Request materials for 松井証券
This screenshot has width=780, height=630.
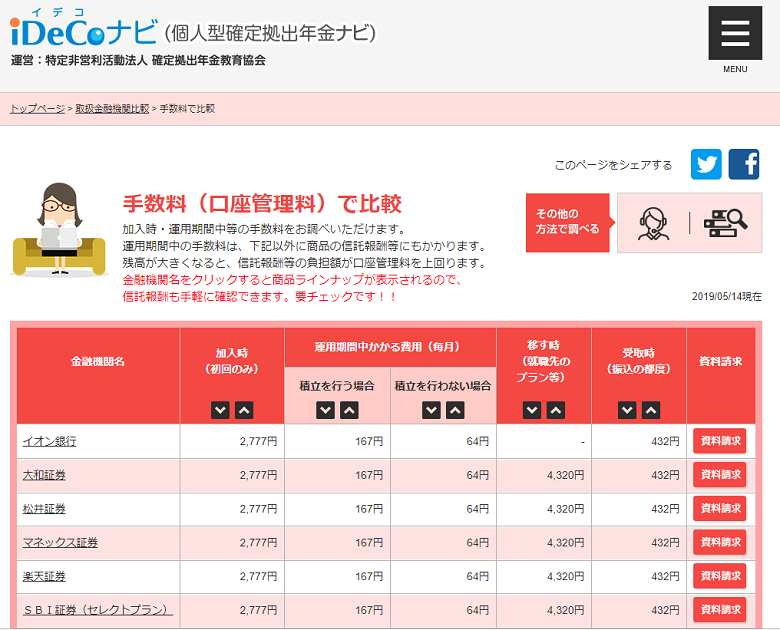click(720, 509)
